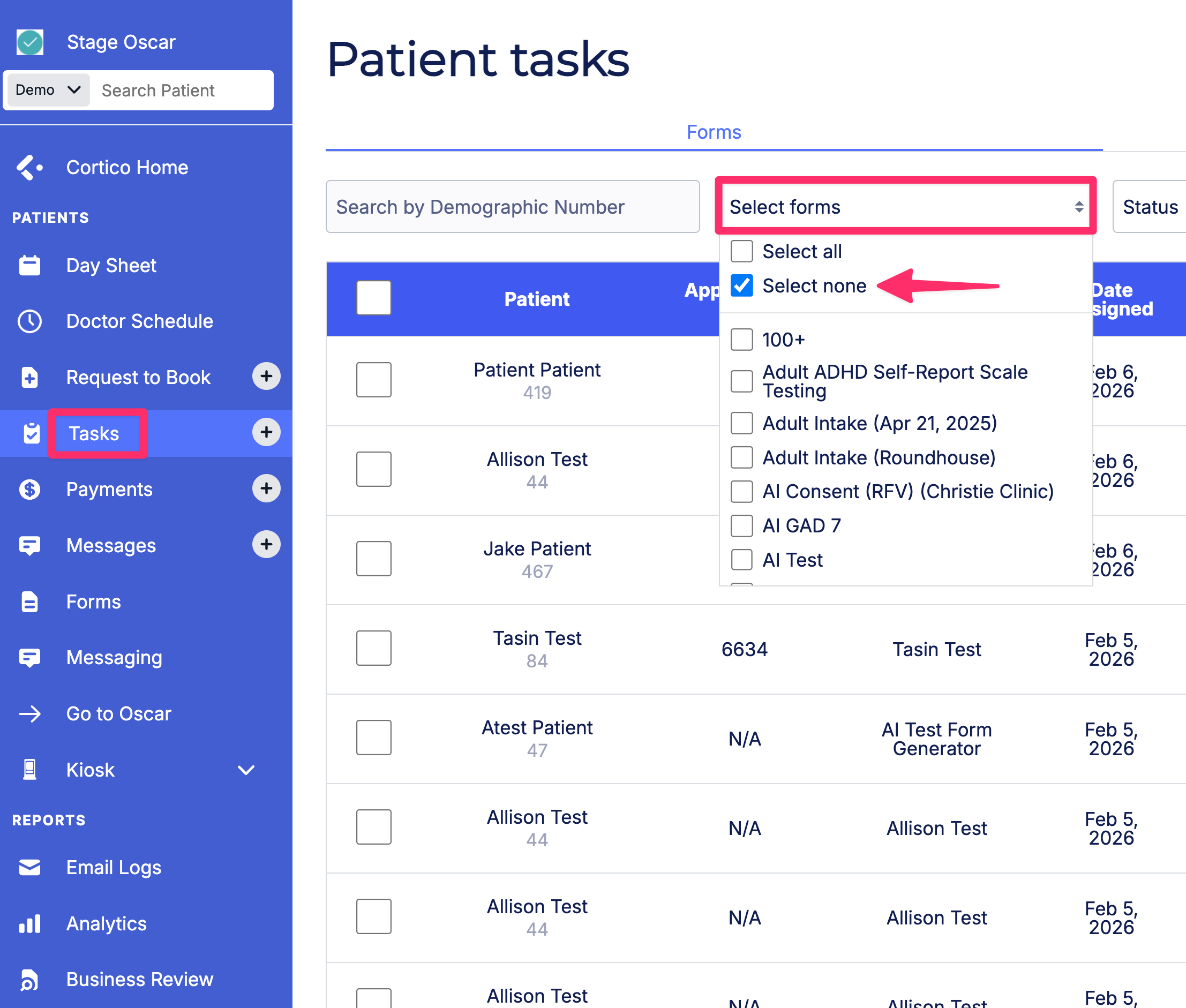Open Business Review report link
Image resolution: width=1186 pixels, height=1008 pixels.
139,980
